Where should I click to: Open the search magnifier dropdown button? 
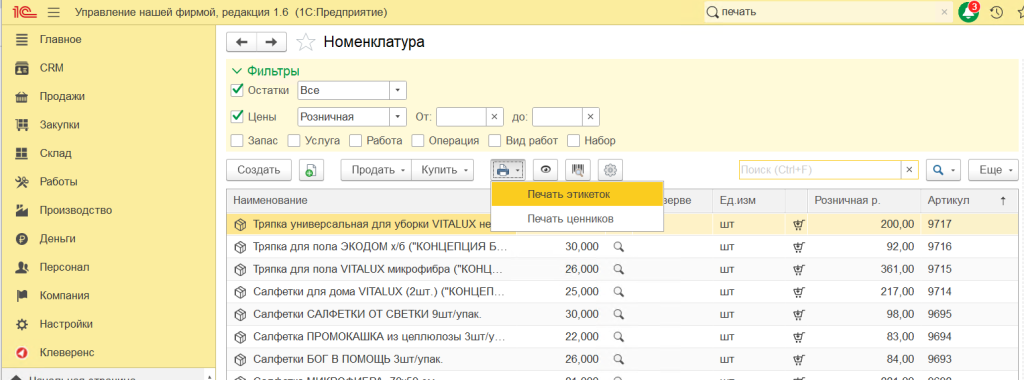(943, 170)
